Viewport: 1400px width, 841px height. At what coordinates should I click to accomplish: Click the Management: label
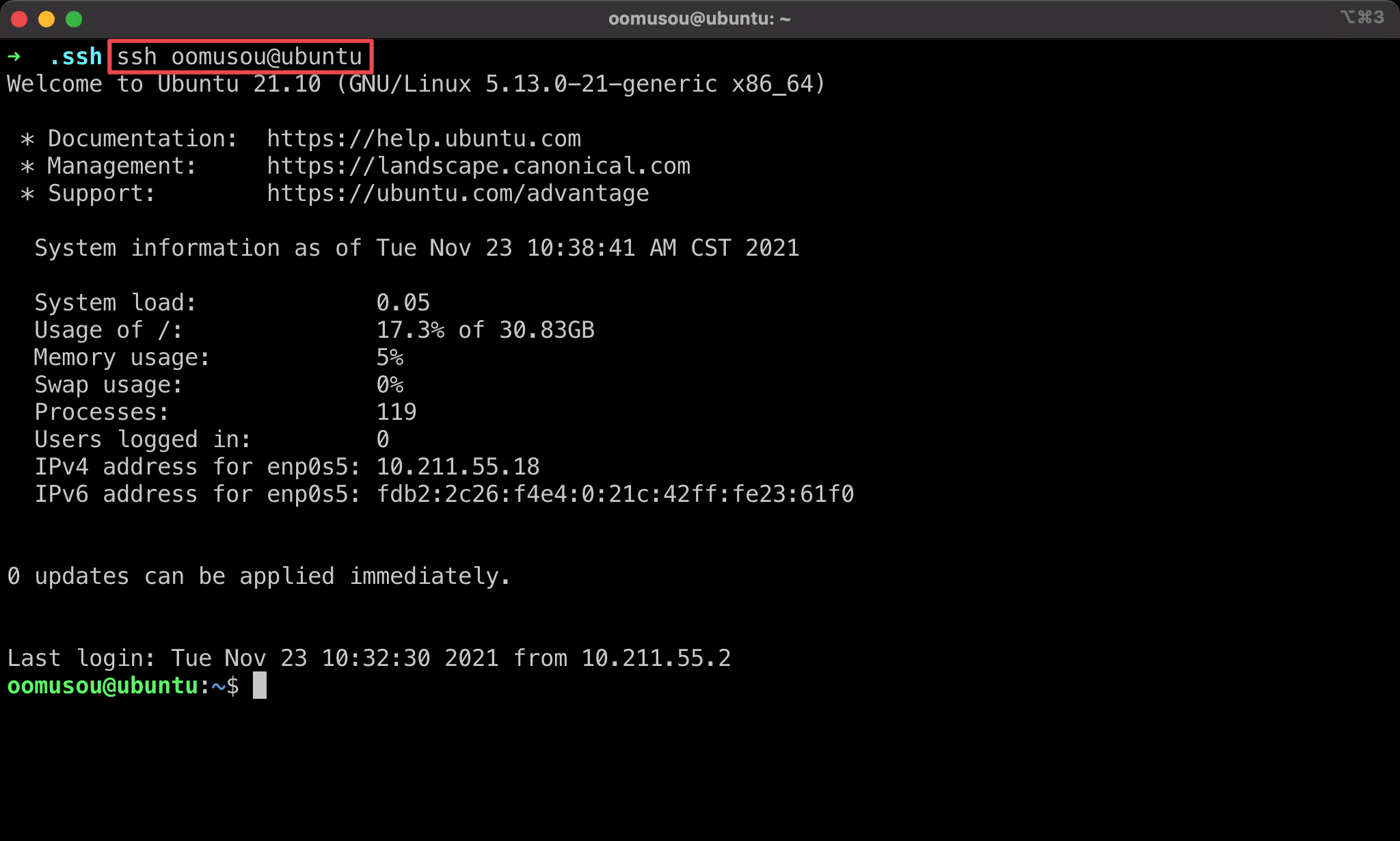point(122,166)
